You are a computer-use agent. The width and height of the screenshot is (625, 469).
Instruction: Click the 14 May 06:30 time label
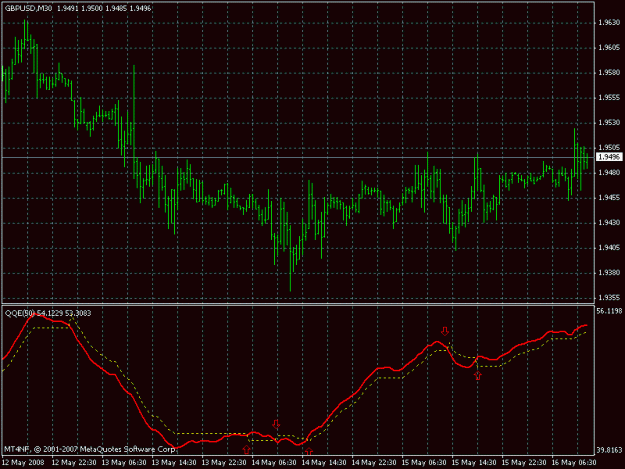274,463
